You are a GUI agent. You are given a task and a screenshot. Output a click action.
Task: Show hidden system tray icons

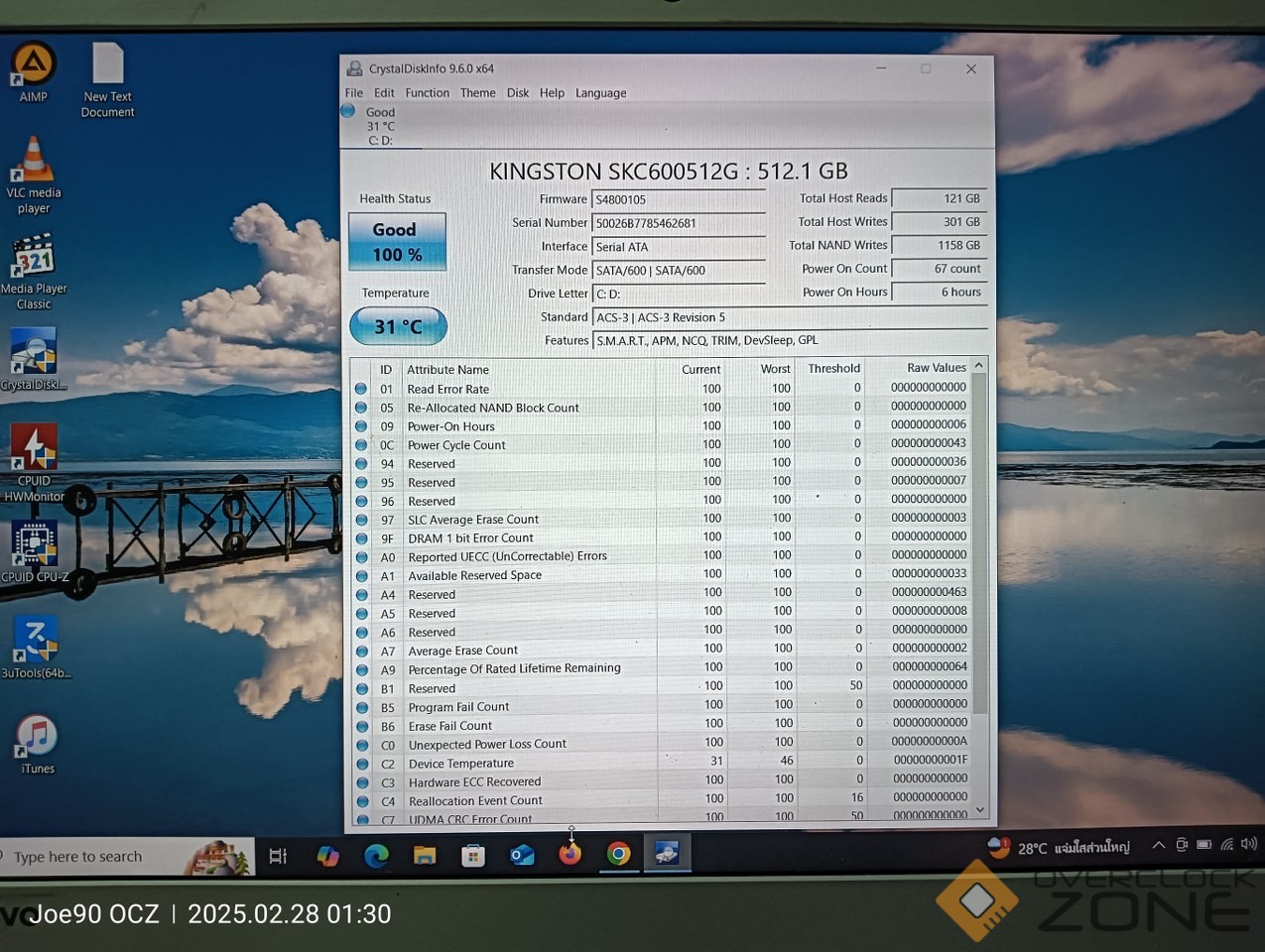pyautogui.click(x=1158, y=846)
